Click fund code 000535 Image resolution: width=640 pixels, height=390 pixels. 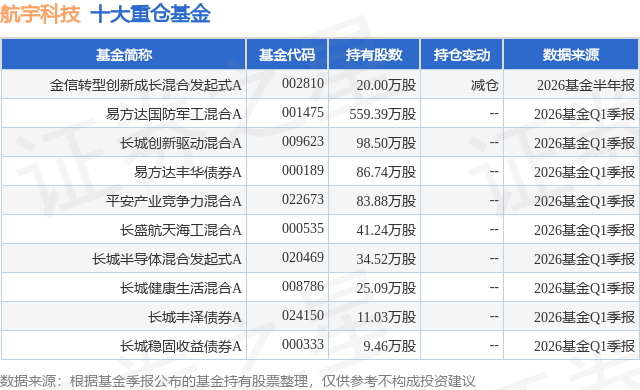[302, 228]
